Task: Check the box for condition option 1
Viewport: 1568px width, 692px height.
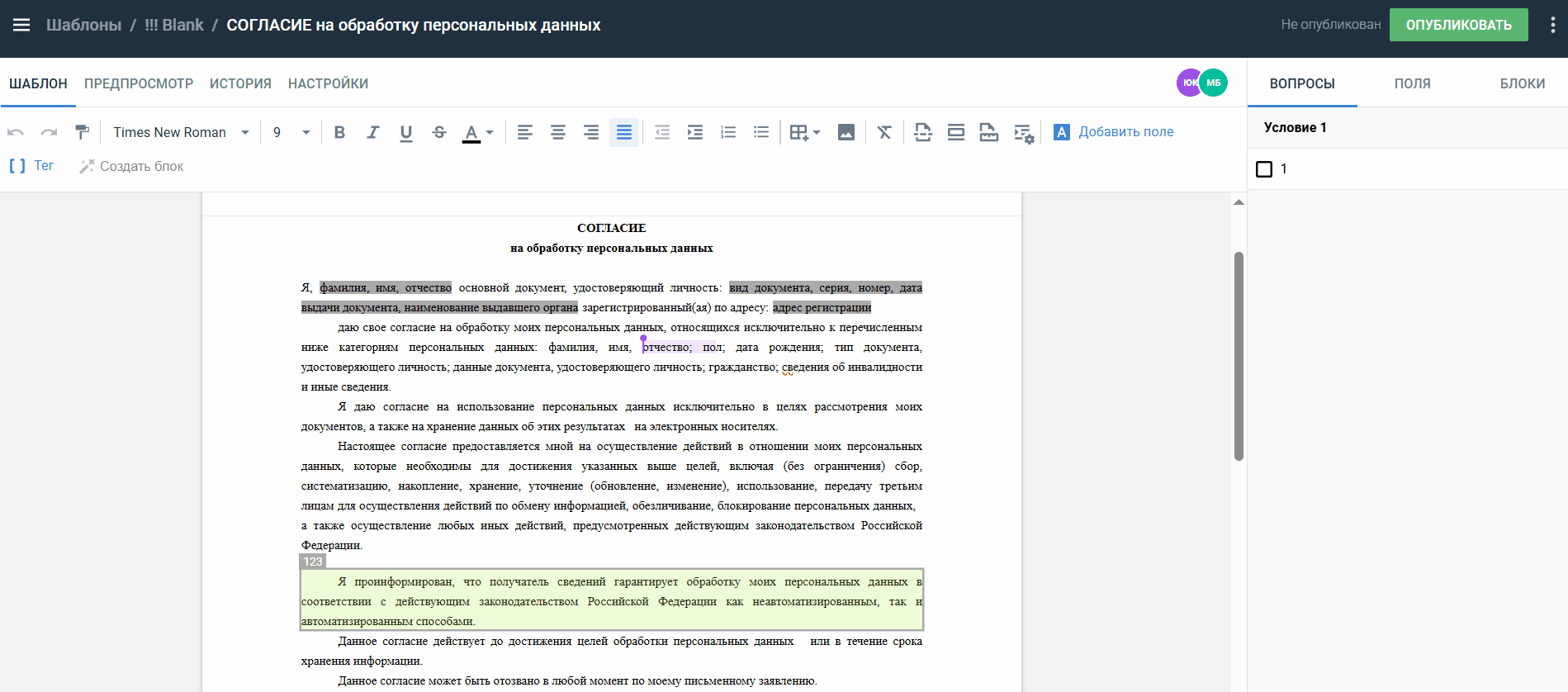Action: [1264, 169]
